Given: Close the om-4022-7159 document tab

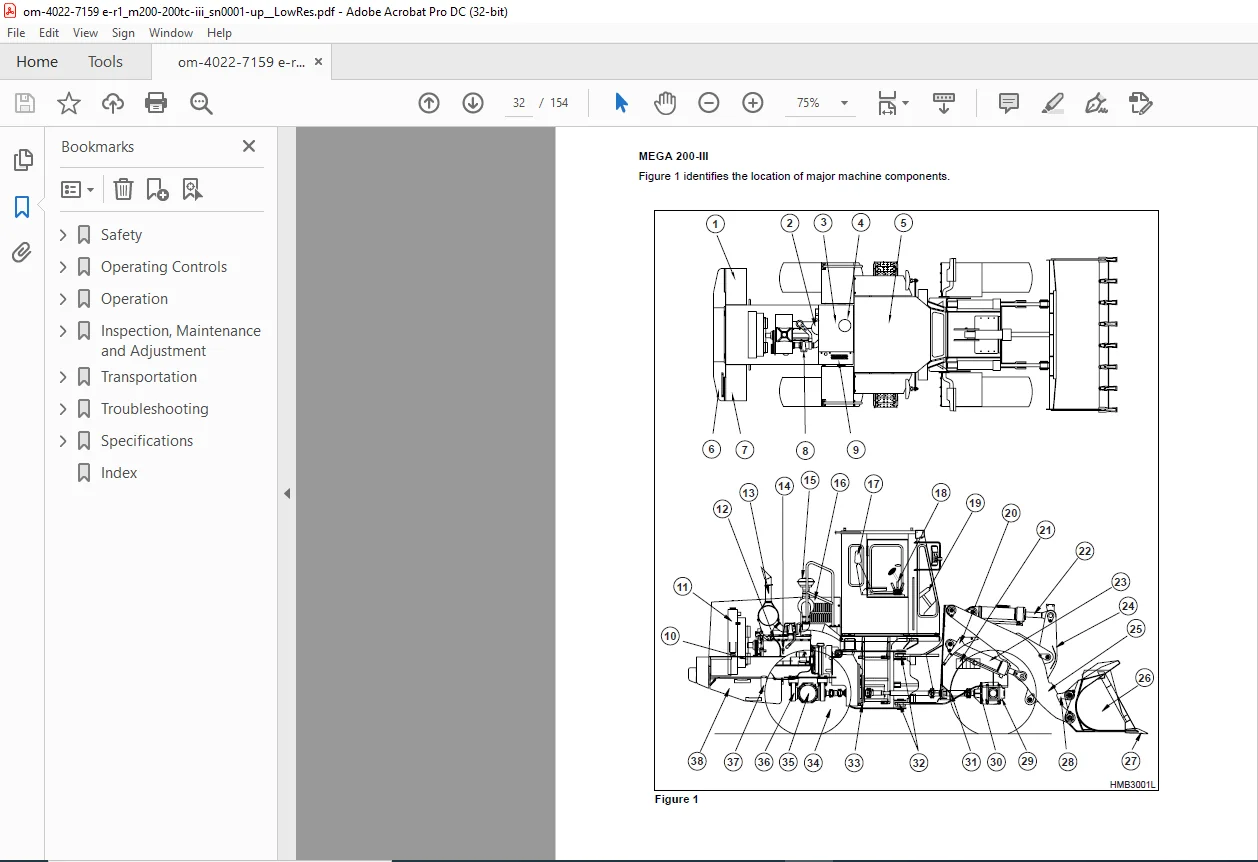Looking at the screenshot, I should (319, 62).
